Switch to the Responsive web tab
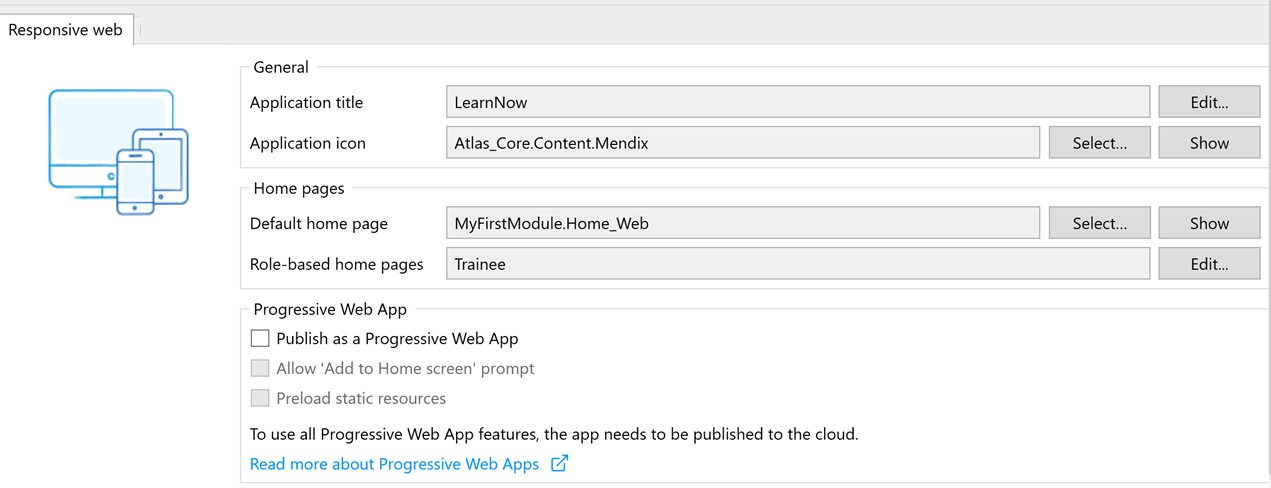This screenshot has height=488, width=1271. click(65, 30)
